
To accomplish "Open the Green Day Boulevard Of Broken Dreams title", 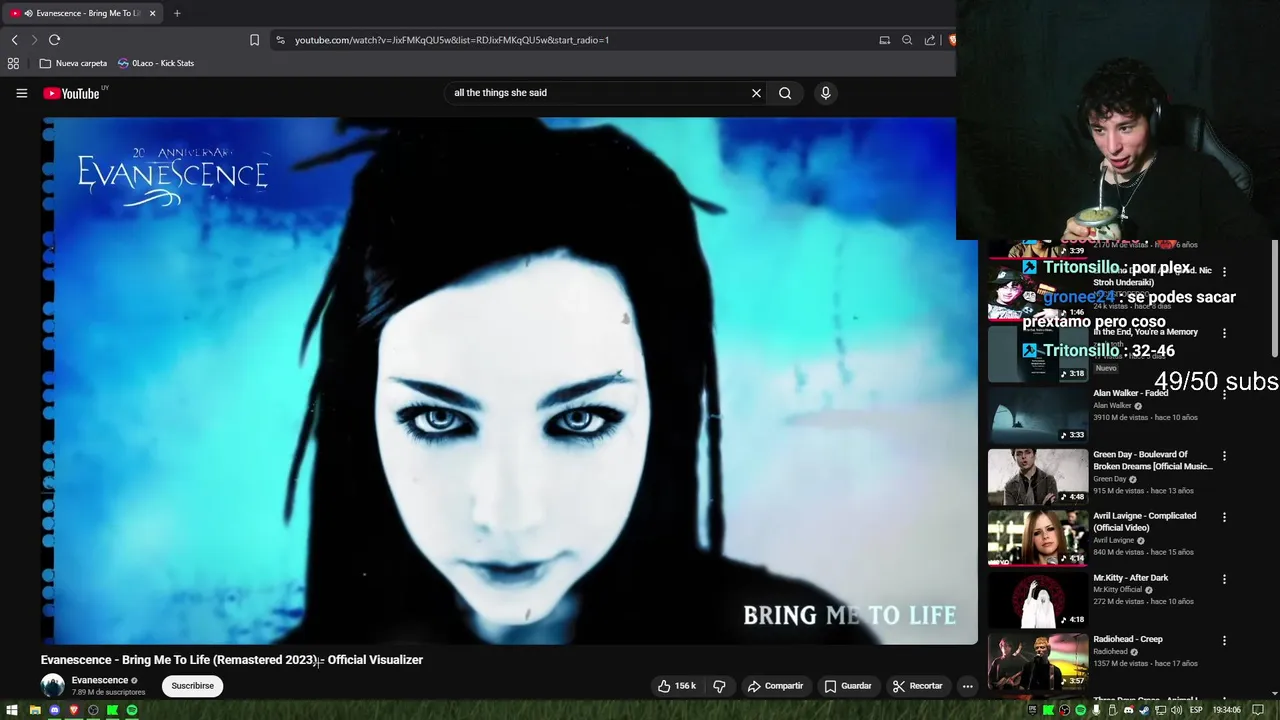I will [x=1152, y=460].
